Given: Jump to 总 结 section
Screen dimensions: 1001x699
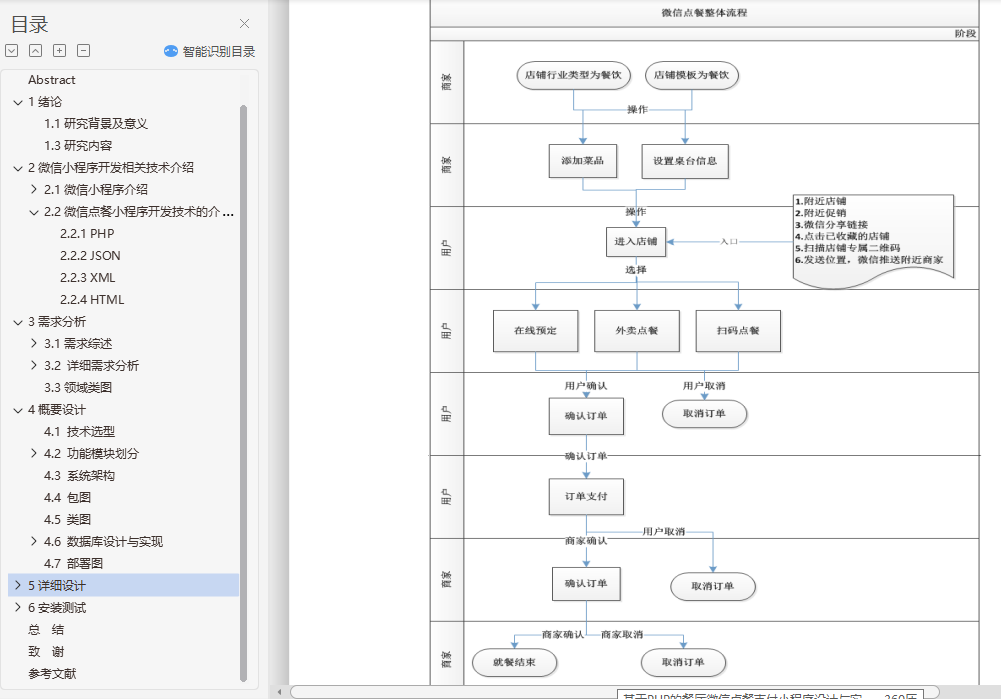Looking at the screenshot, I should coord(46,630).
